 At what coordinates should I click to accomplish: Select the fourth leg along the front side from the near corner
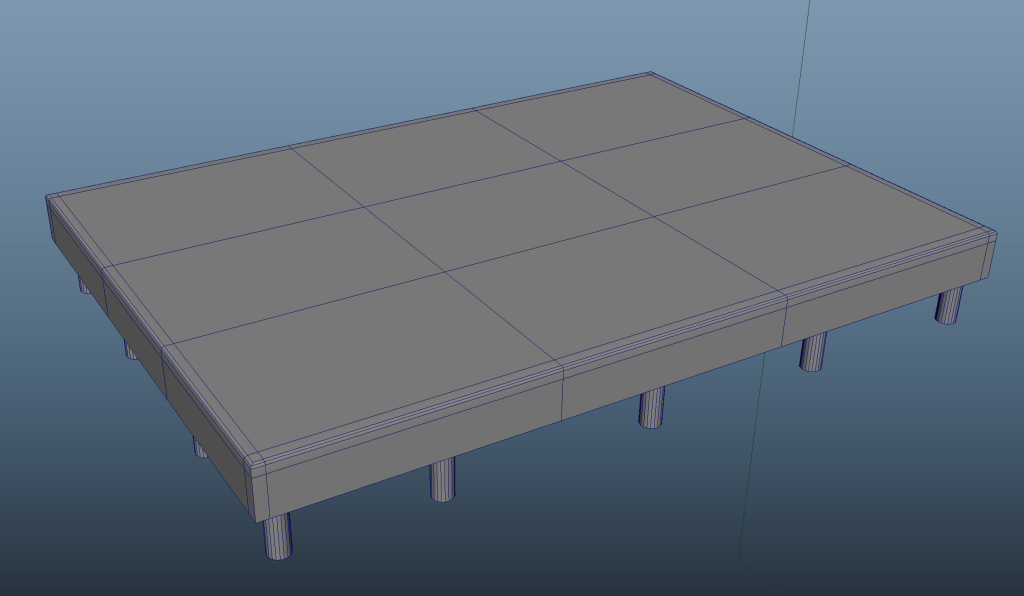(813, 350)
